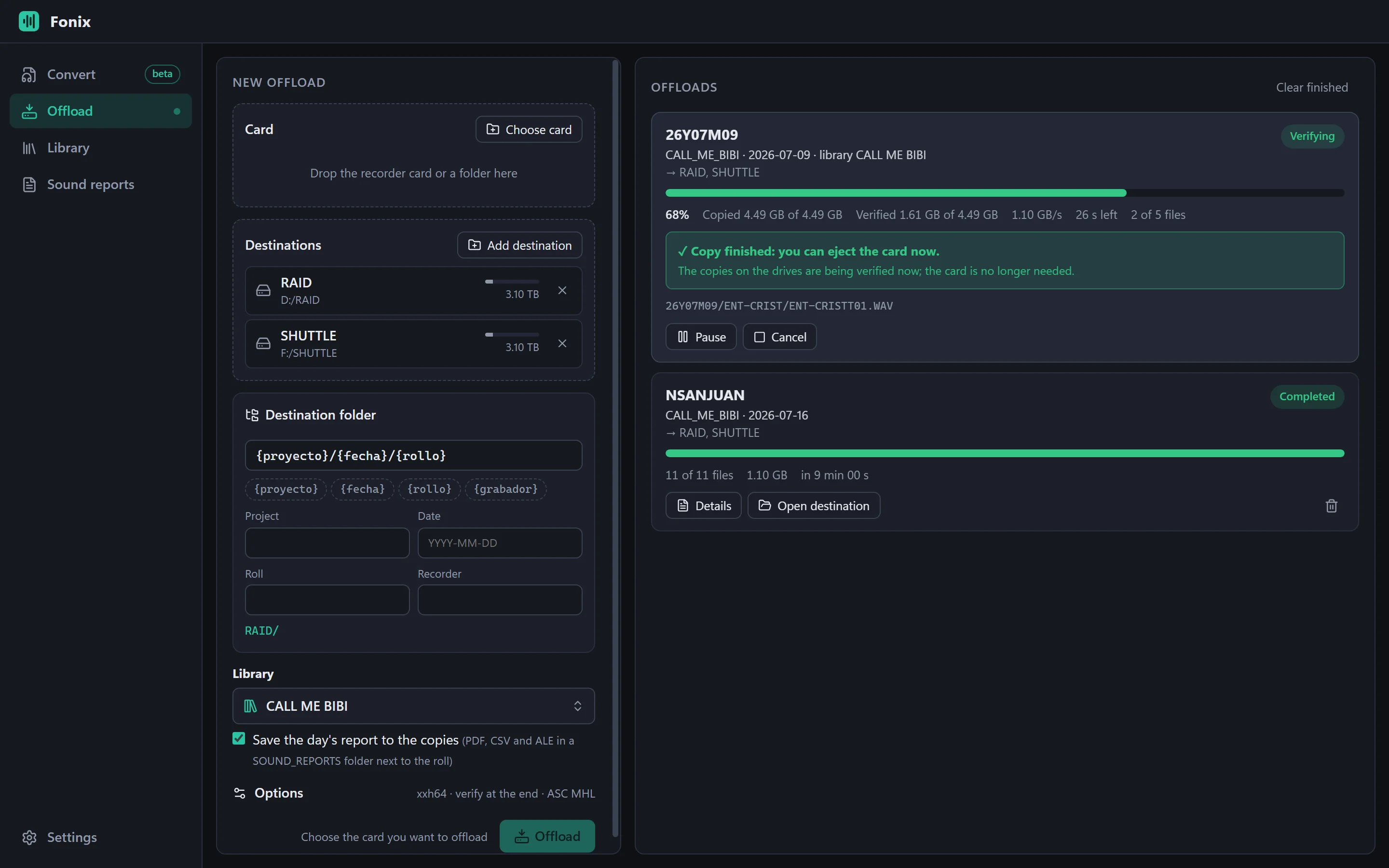Click the Completed status badge
The image size is (1389, 868).
1307,397
